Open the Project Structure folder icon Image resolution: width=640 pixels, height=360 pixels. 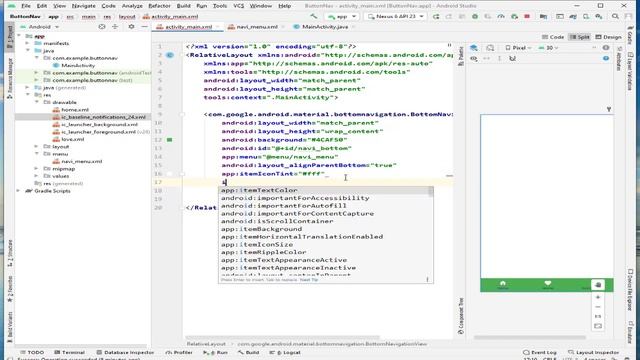point(543,16)
